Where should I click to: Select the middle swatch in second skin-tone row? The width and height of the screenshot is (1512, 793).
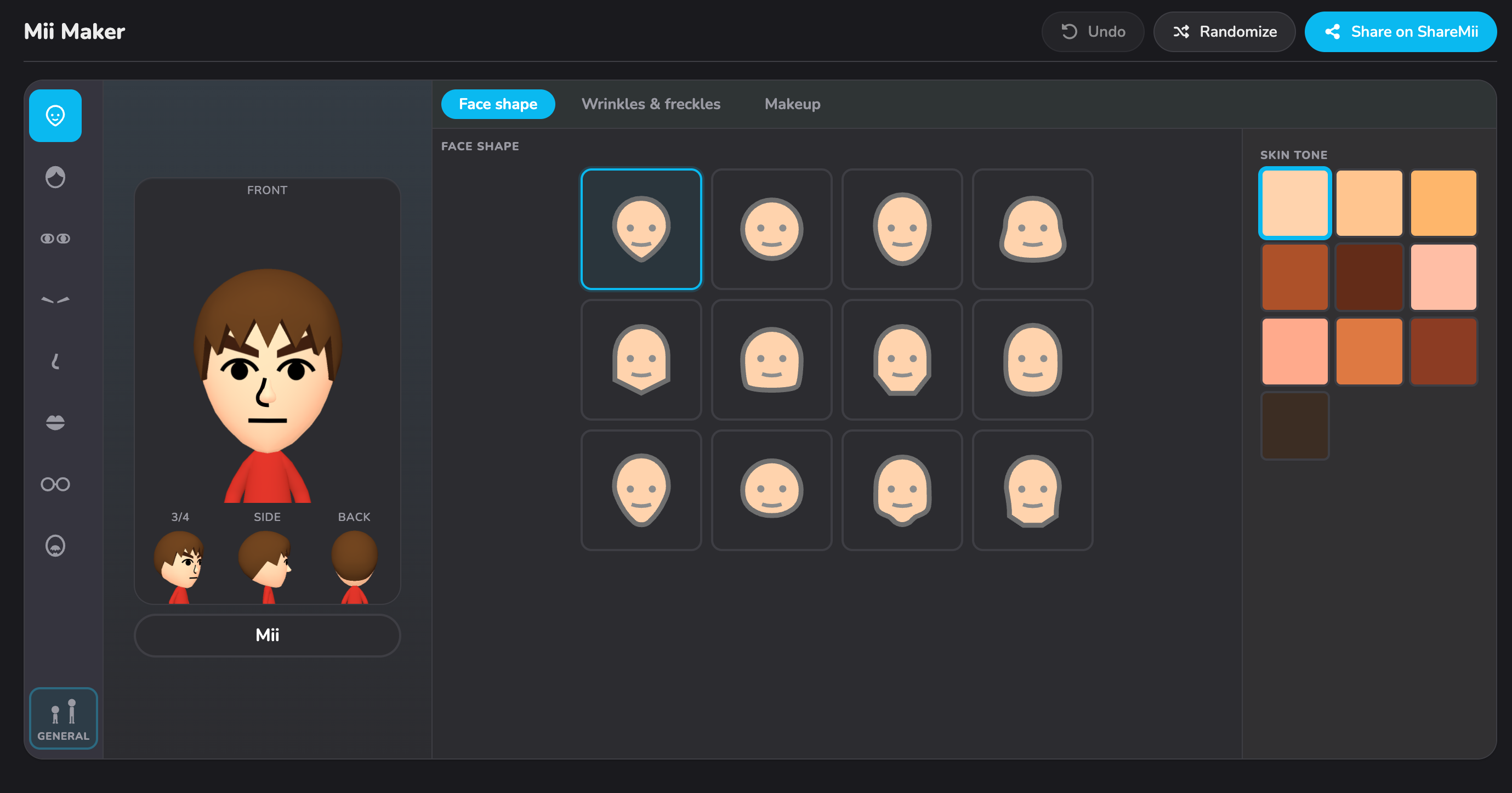point(1369,277)
